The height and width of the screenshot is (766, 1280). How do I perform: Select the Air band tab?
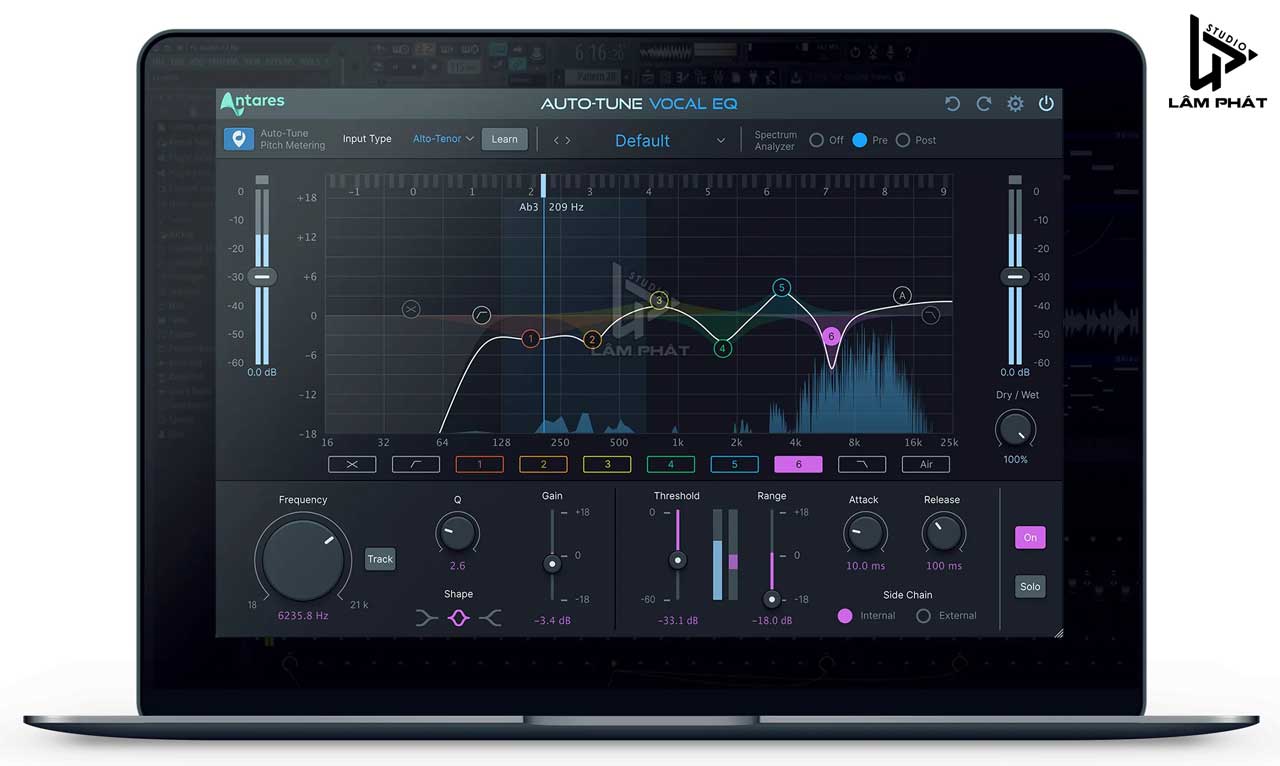click(926, 464)
